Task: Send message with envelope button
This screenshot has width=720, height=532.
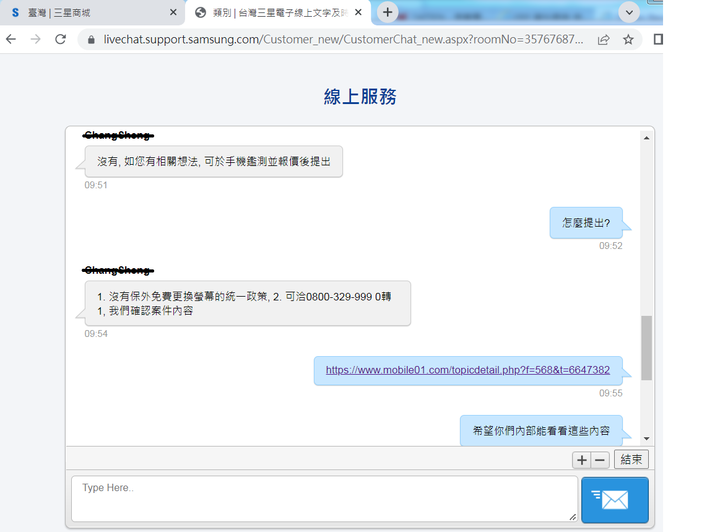Action: (x=615, y=500)
